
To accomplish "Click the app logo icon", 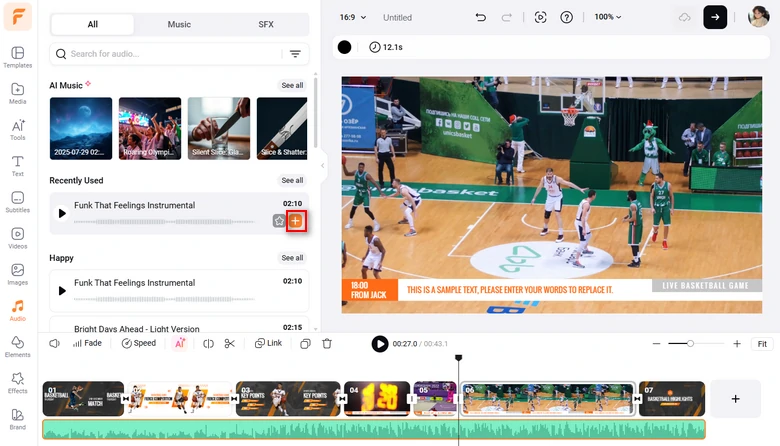I will 18,16.
